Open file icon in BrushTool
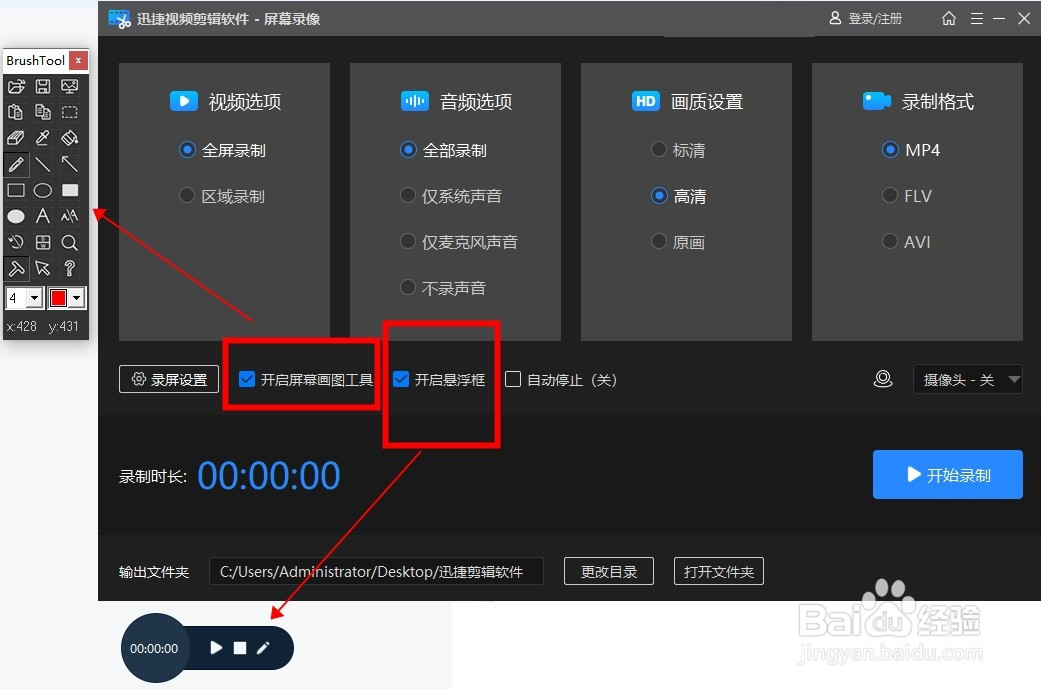This screenshot has height=689, width=1041. pyautogui.click(x=16, y=86)
